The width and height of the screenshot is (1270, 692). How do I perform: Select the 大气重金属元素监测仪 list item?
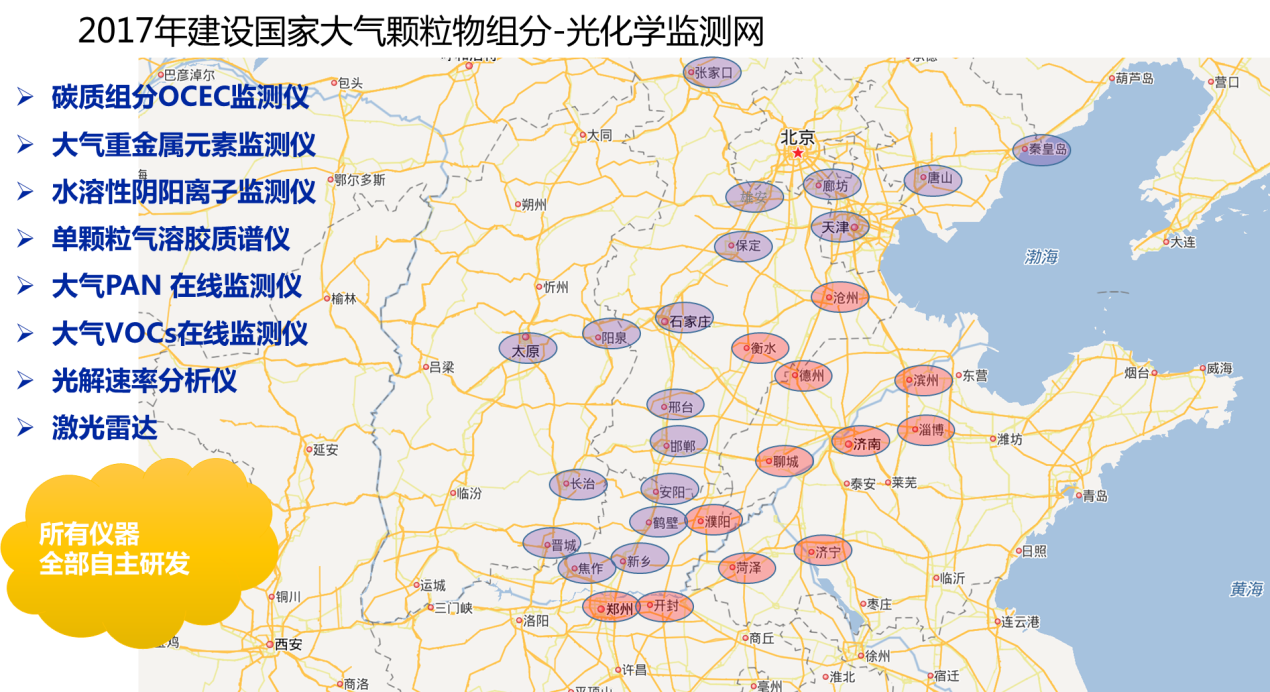pos(183,145)
